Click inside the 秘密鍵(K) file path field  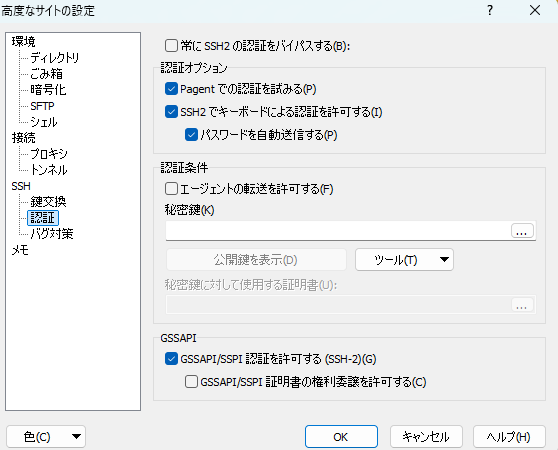click(338, 231)
